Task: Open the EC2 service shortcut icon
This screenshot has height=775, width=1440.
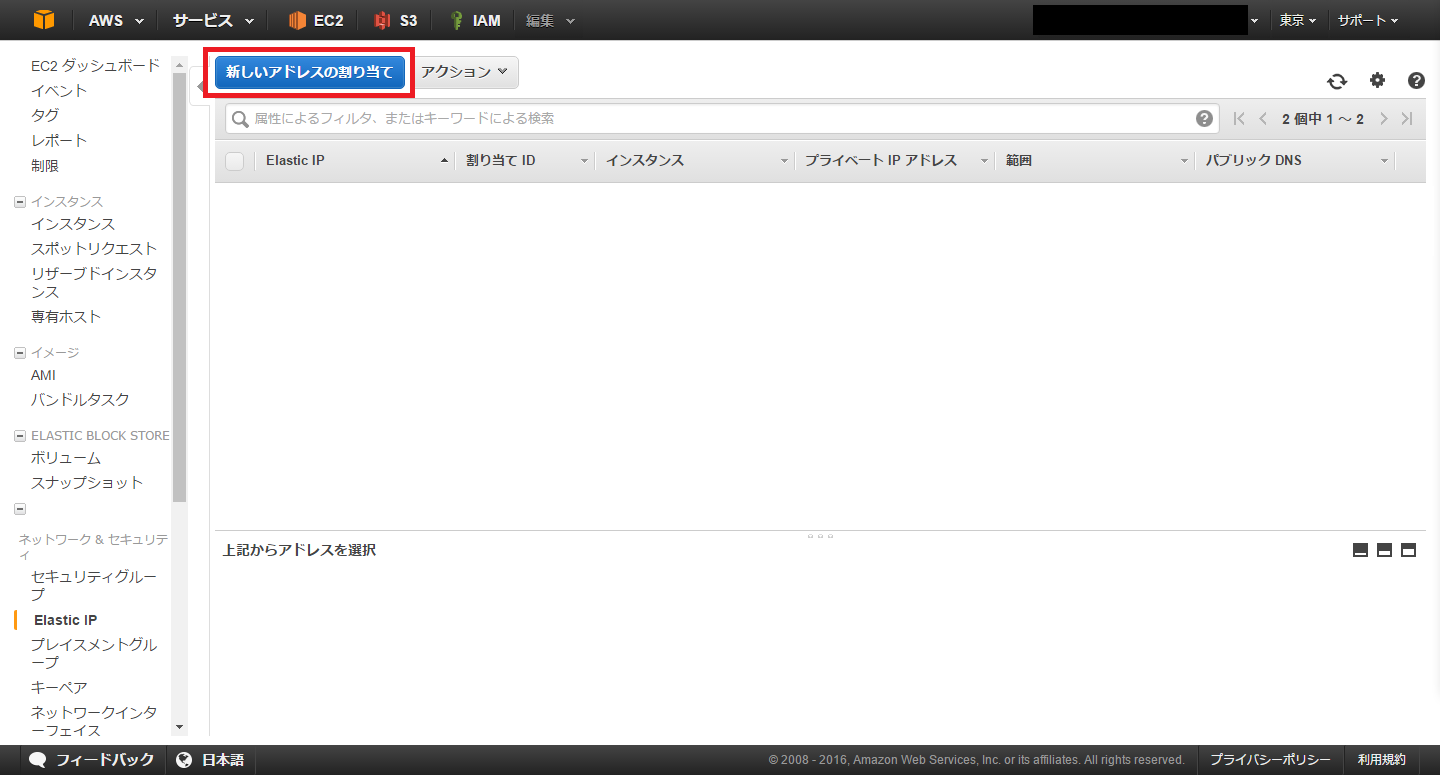Action: (x=297, y=20)
